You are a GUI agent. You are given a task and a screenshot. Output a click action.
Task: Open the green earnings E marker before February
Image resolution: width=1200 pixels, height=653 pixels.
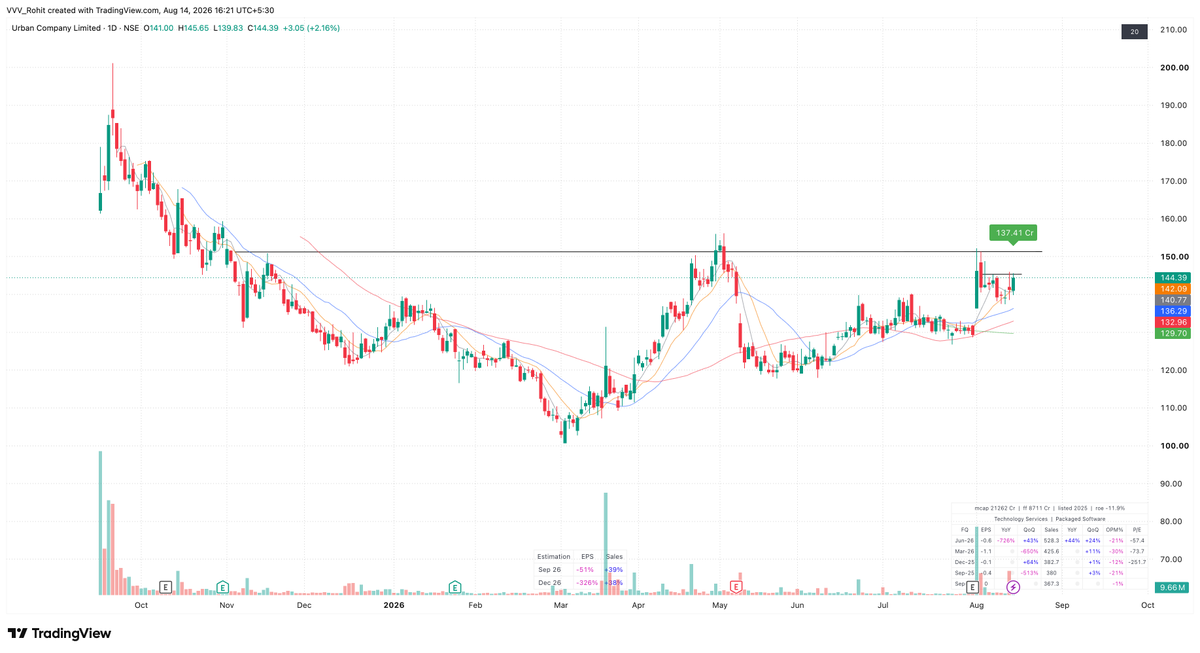pos(455,587)
